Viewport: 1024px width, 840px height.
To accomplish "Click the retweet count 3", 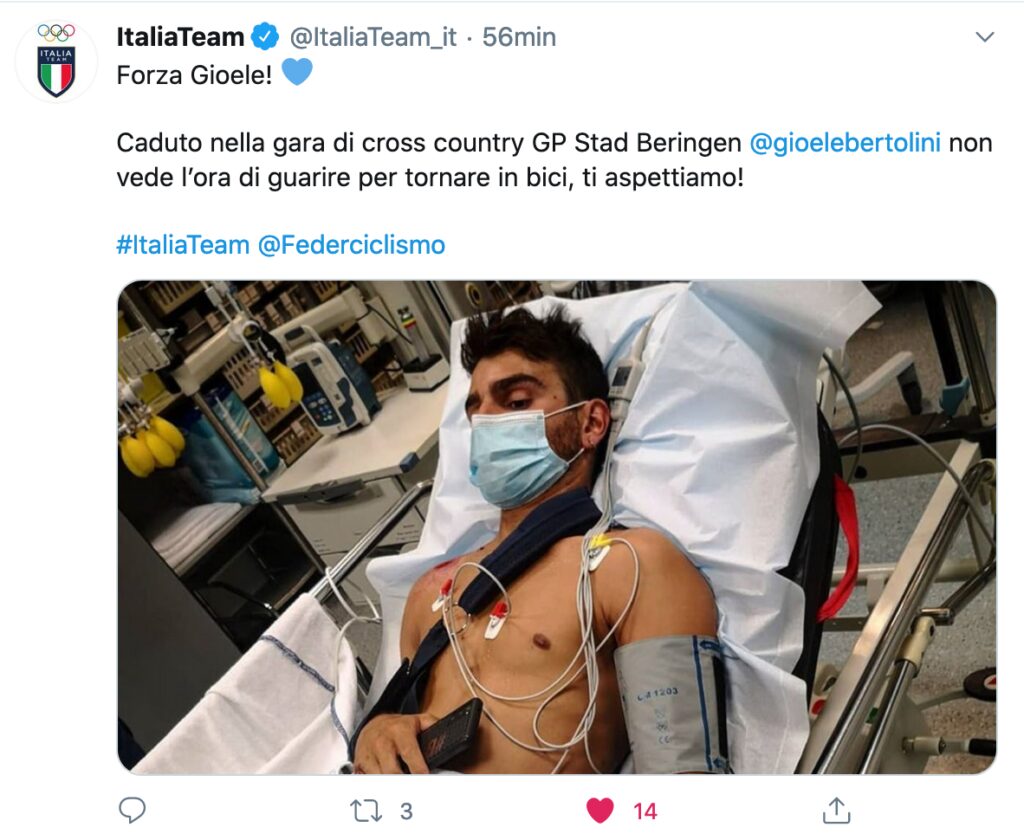I will [406, 811].
